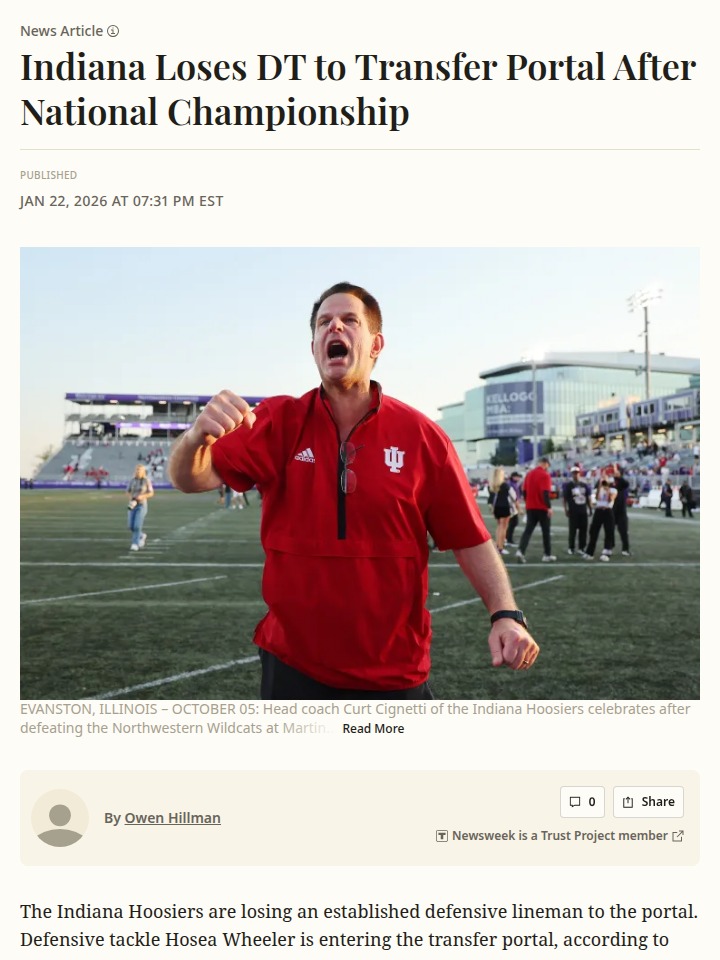The width and height of the screenshot is (720, 960).
Task: Click the external link icon after Trust Project
Action: coord(678,836)
